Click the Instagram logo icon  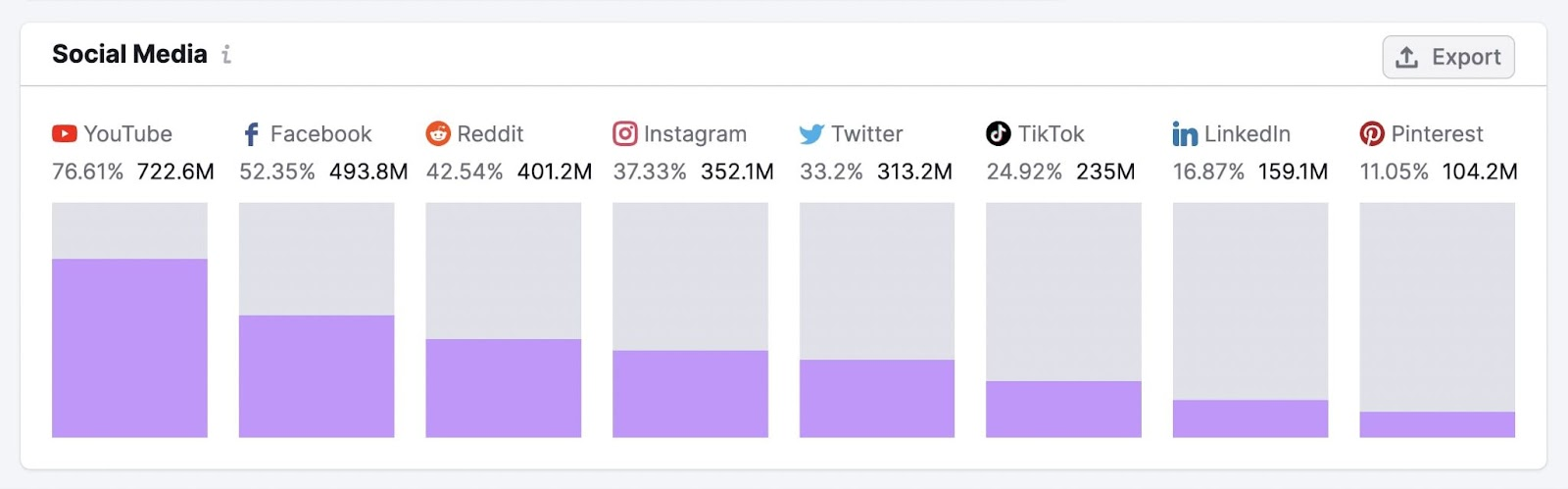pyautogui.click(x=625, y=133)
